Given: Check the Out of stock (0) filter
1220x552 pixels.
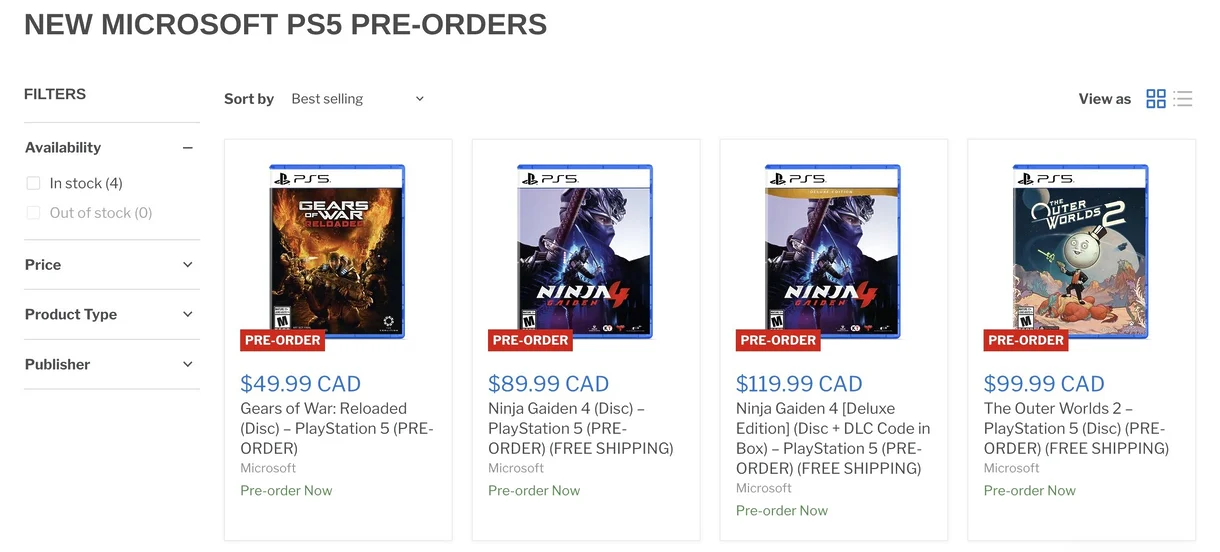Looking at the screenshot, I should click(33, 213).
